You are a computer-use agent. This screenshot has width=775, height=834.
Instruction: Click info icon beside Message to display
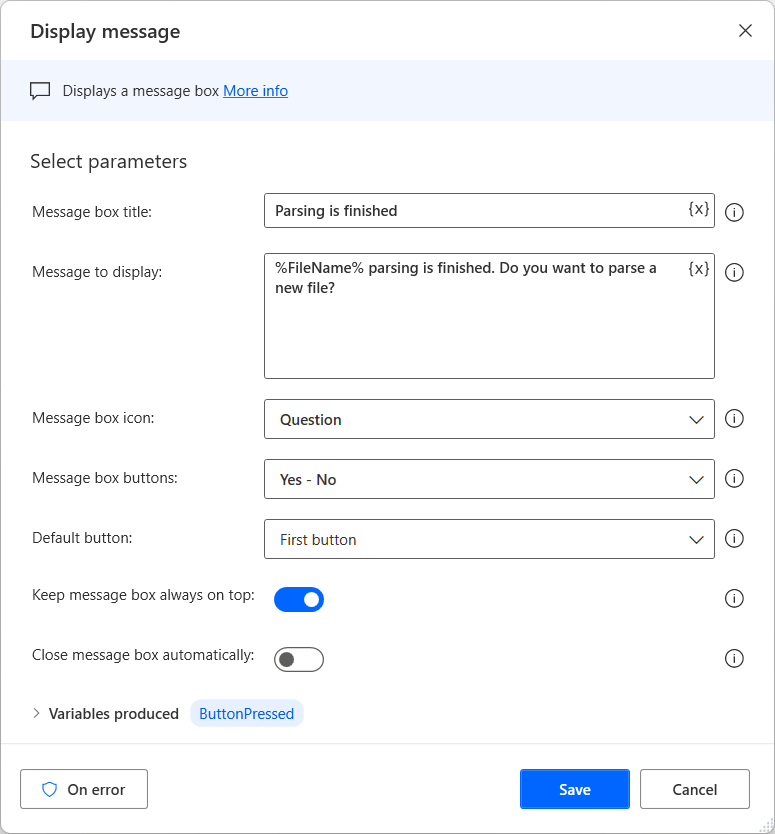(734, 272)
